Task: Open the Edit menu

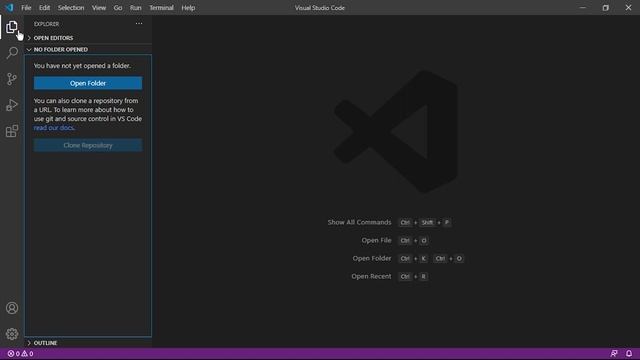Action: click(x=44, y=8)
